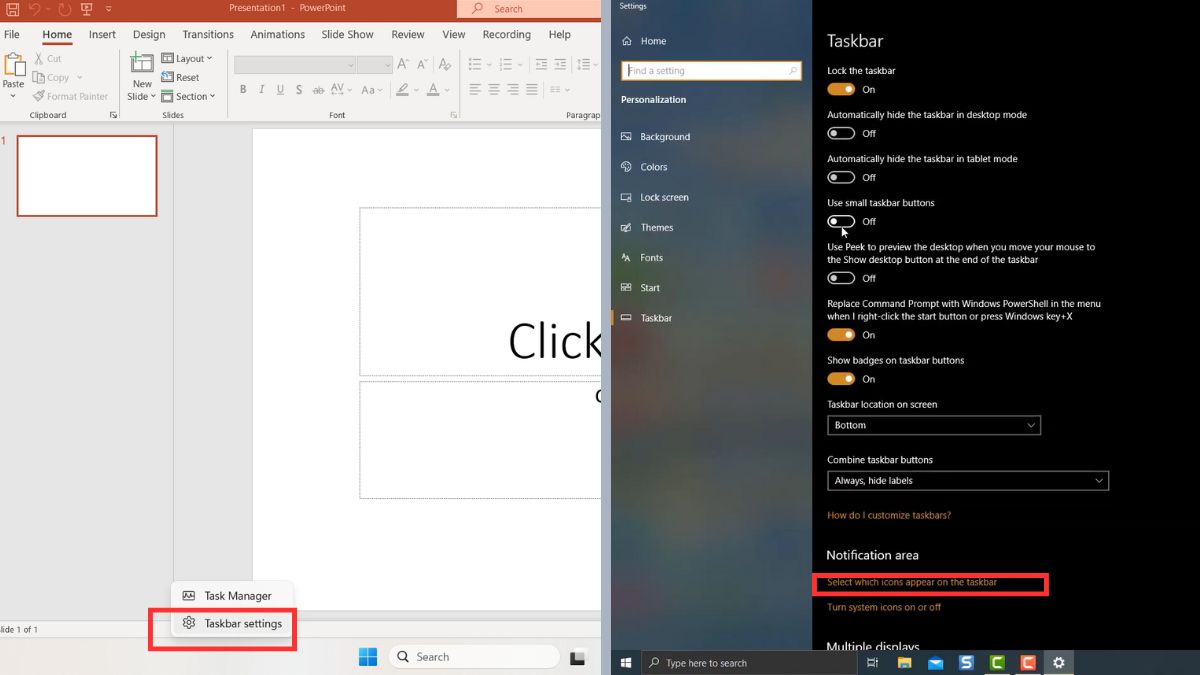Screen dimensions: 1200x675
Task: Open File Explorer from Windows 10 taskbar
Action: pyautogui.click(x=904, y=663)
